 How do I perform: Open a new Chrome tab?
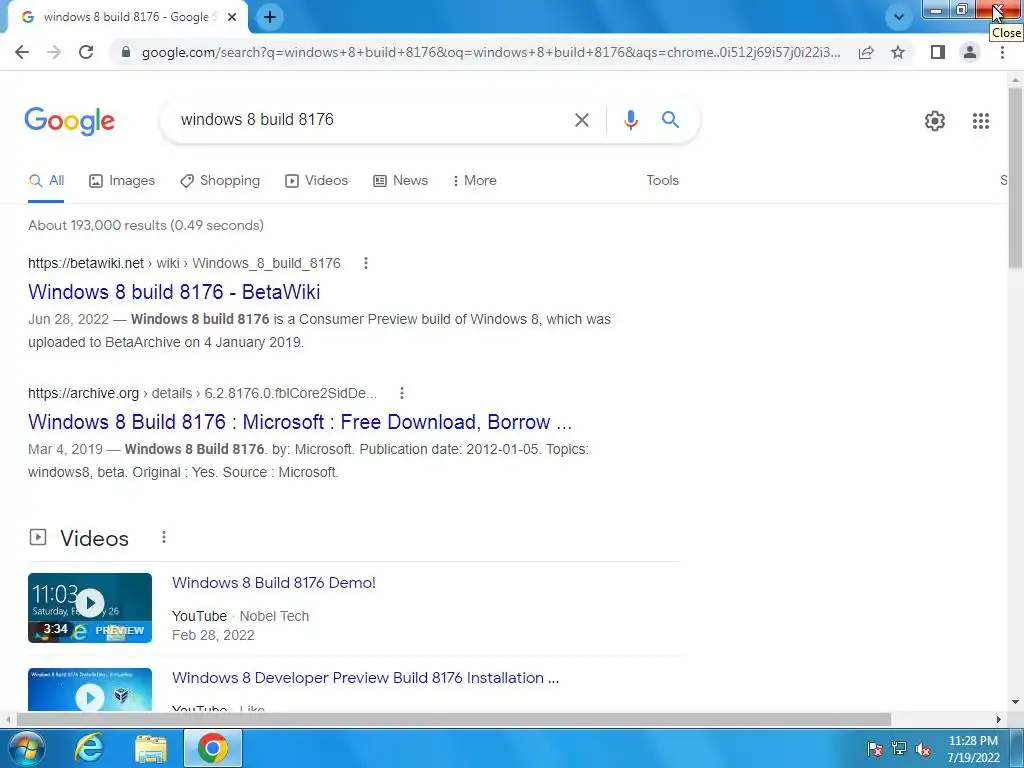(270, 17)
